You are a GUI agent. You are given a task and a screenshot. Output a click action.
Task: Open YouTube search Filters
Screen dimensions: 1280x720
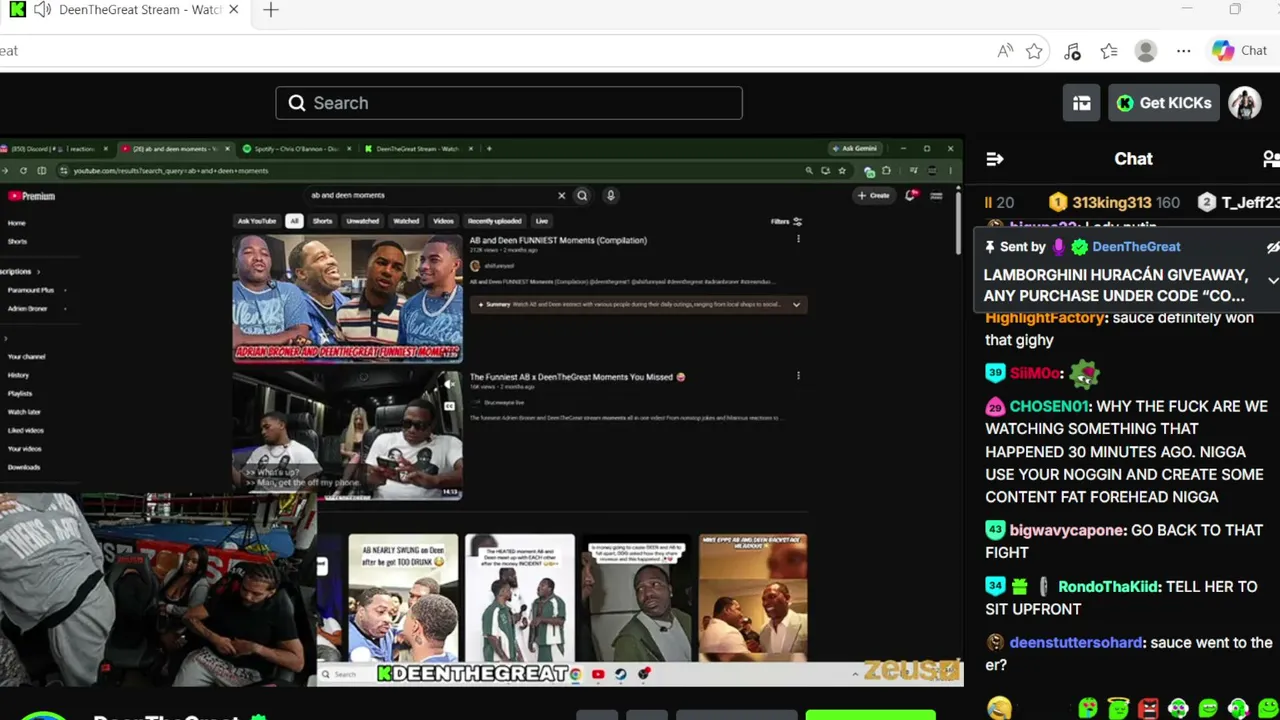coord(786,221)
